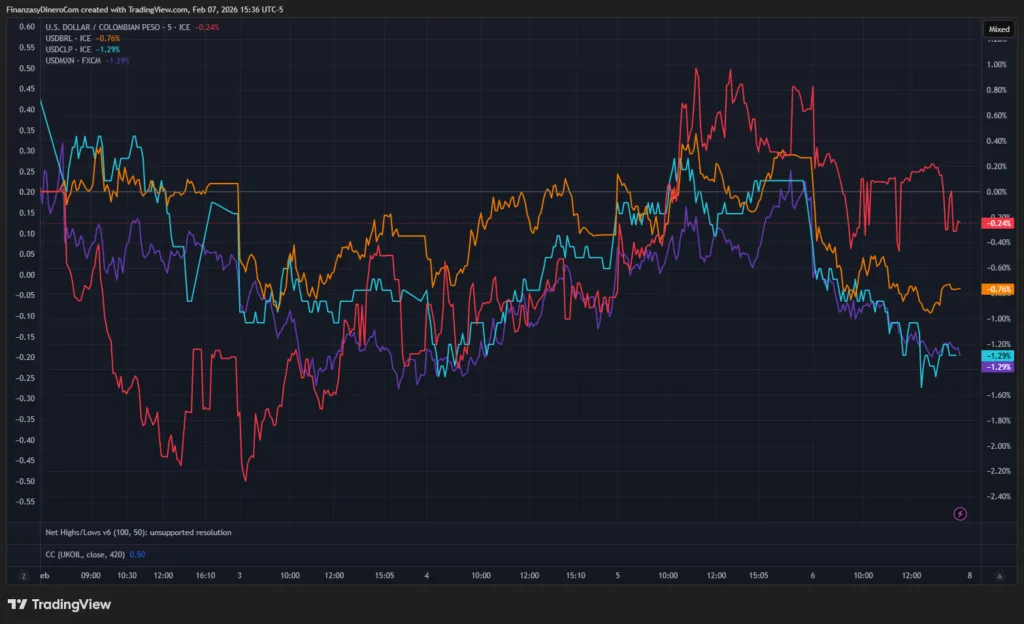This screenshot has width=1024, height=624.
Task: Click the A auto-scale icon at bottom right
Action: coord(999,576)
